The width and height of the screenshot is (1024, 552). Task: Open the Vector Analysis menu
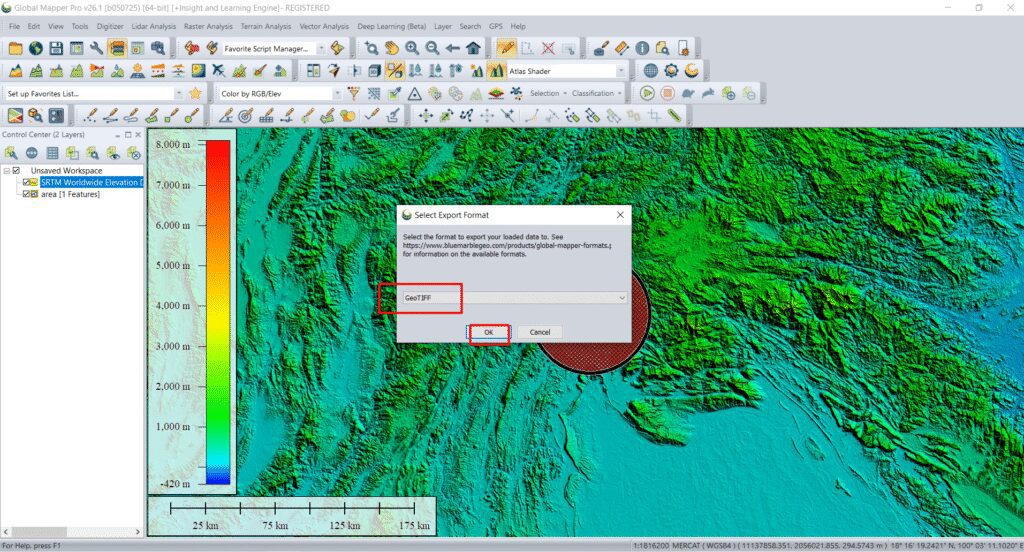click(x=324, y=26)
